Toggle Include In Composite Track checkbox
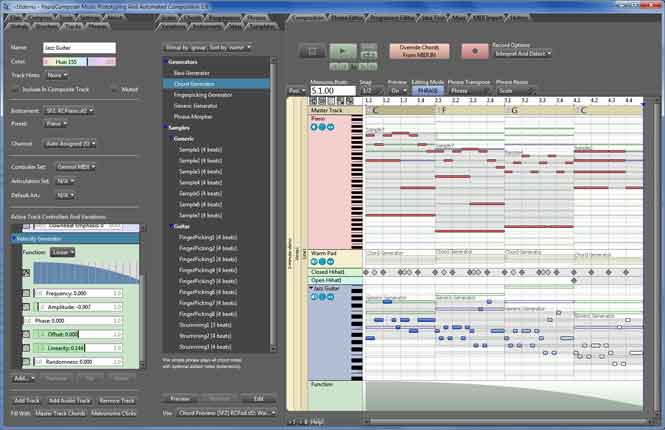This screenshot has height=430, width=665. (x=16, y=89)
